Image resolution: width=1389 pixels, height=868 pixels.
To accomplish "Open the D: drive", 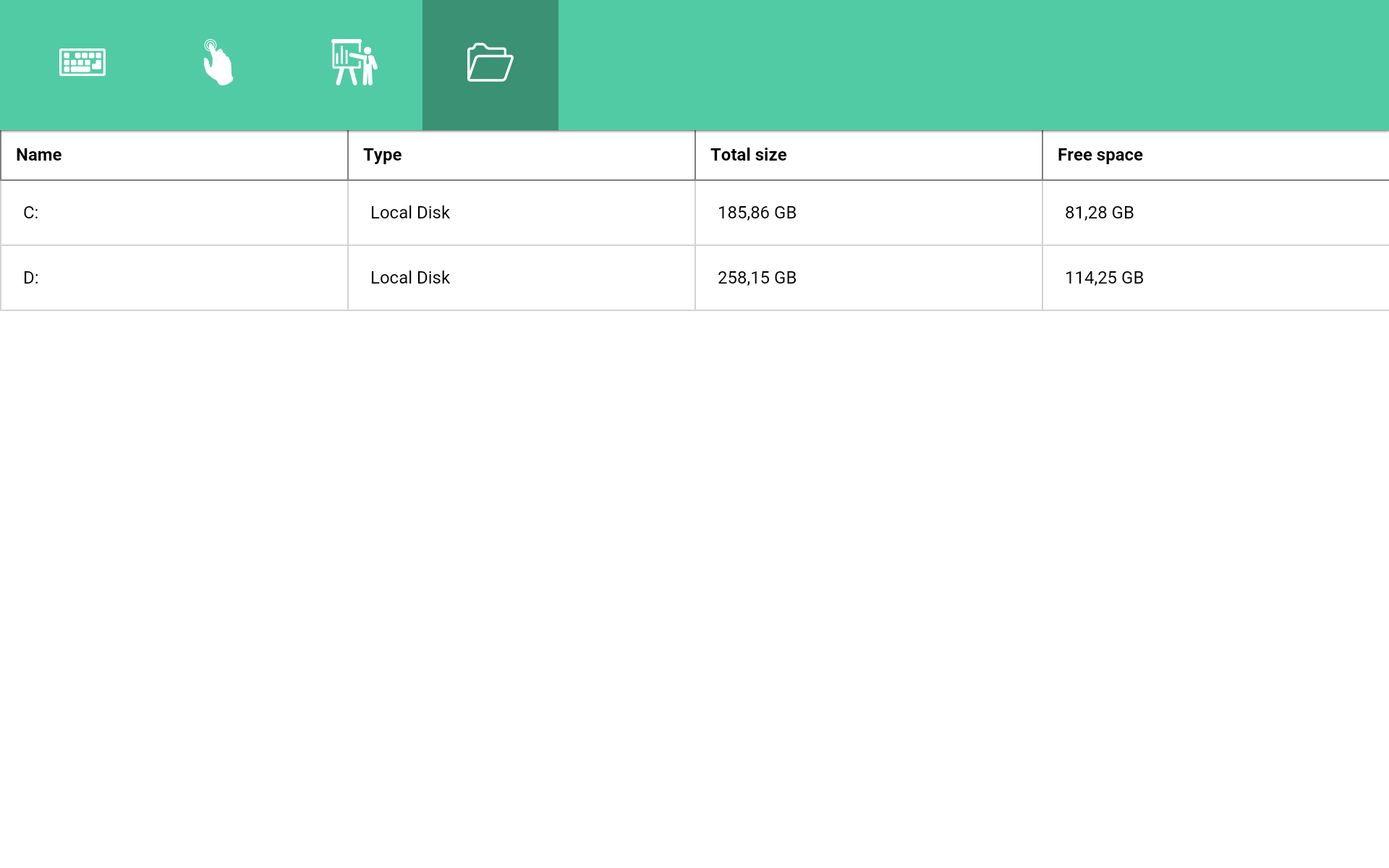I will 31,278.
